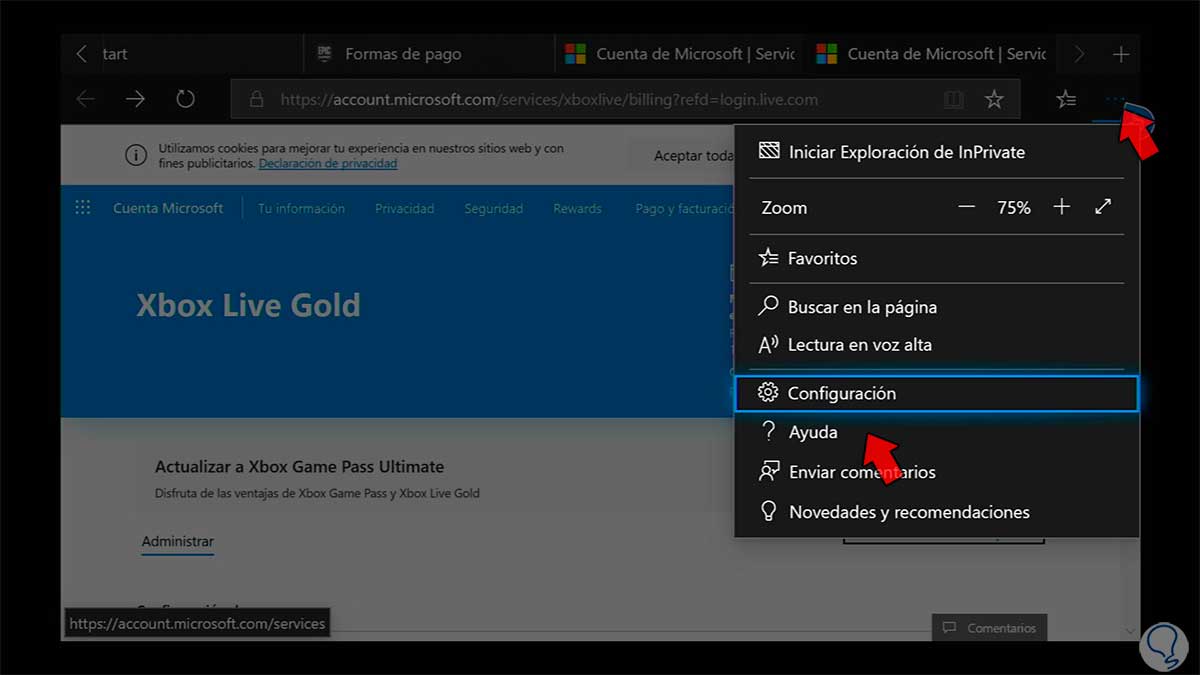This screenshot has width=1200, height=675.
Task: Reload the page with refresh icon
Action: [185, 99]
